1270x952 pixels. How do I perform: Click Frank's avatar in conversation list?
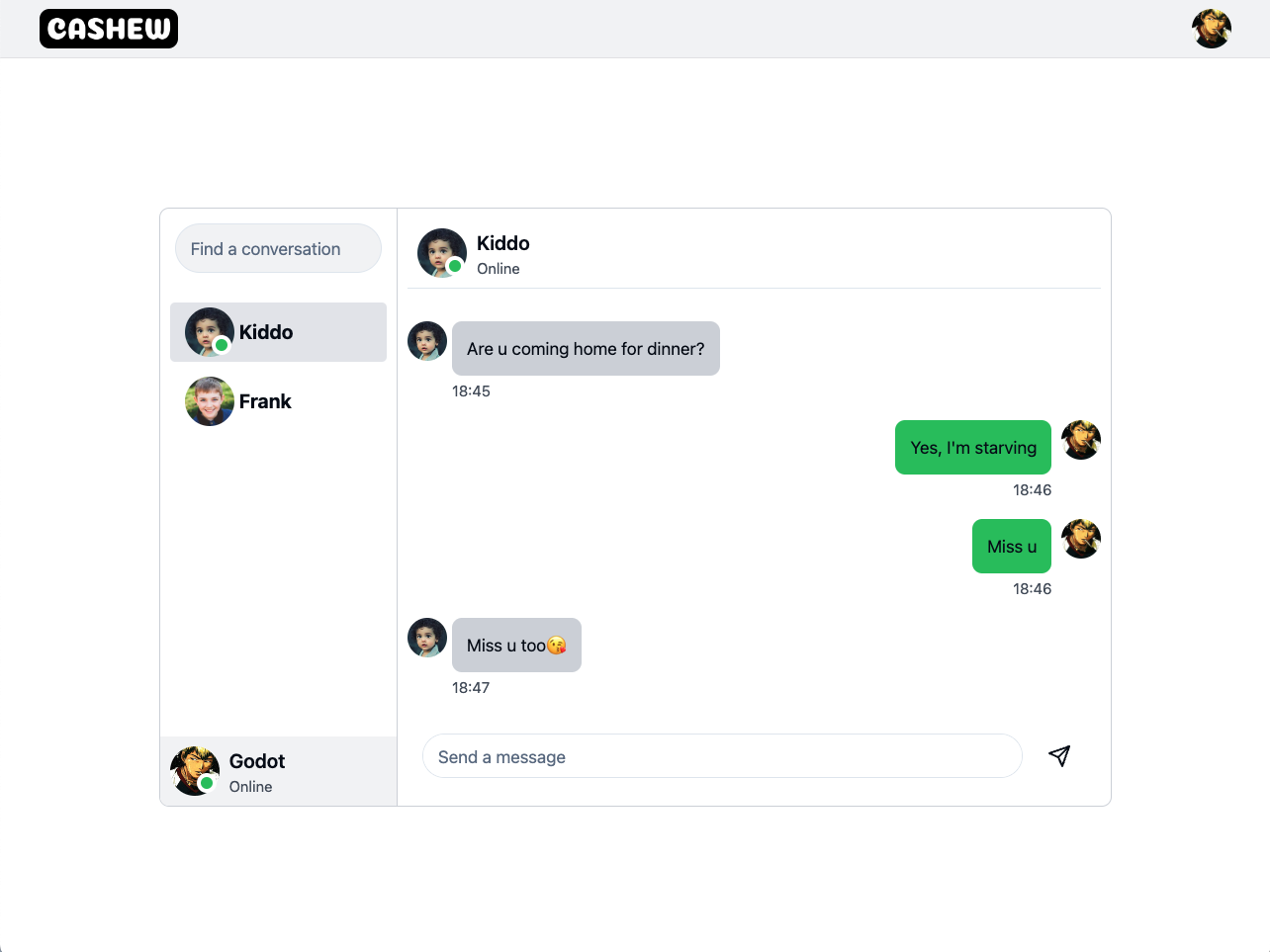210,401
